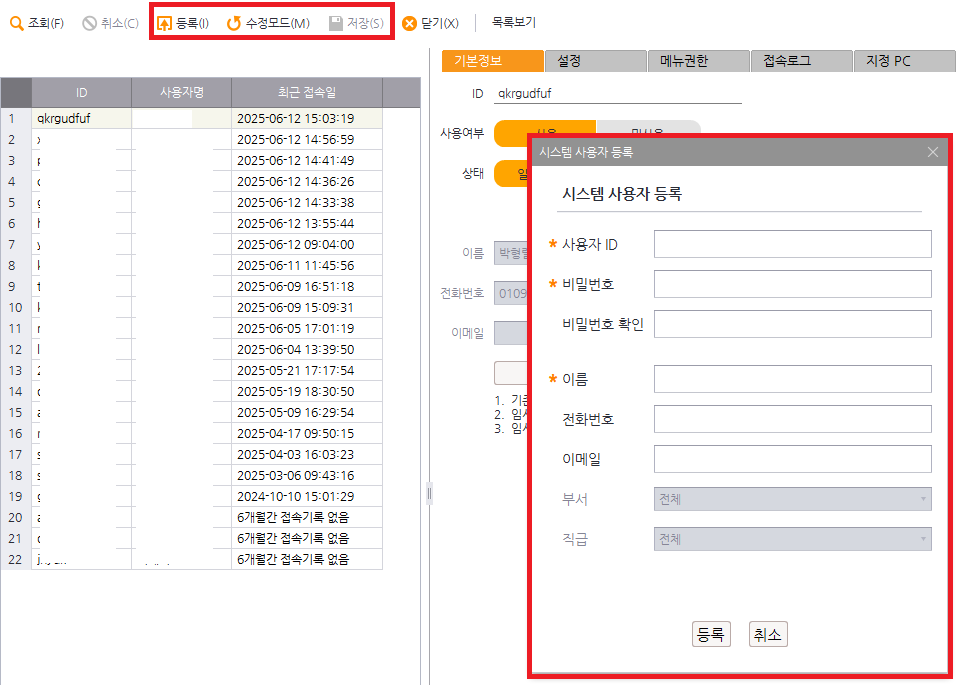The width and height of the screenshot is (958, 685).
Task: Click the 취소(C) cancel icon in toolbar
Action: [x=90, y=23]
